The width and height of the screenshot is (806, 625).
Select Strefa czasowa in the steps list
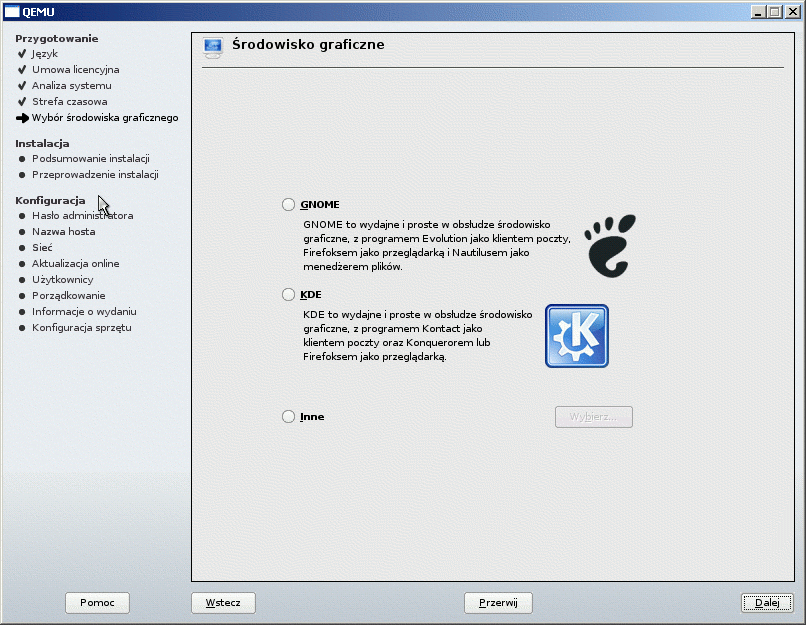(x=69, y=102)
